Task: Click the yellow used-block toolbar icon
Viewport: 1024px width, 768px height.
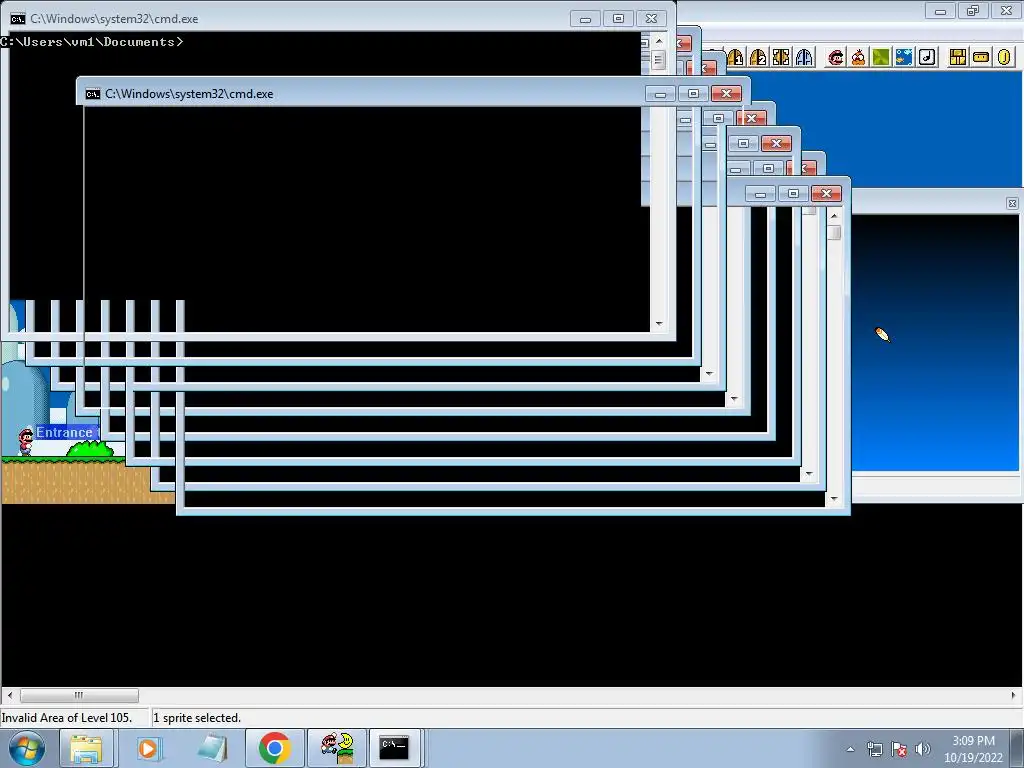Action: (981, 57)
